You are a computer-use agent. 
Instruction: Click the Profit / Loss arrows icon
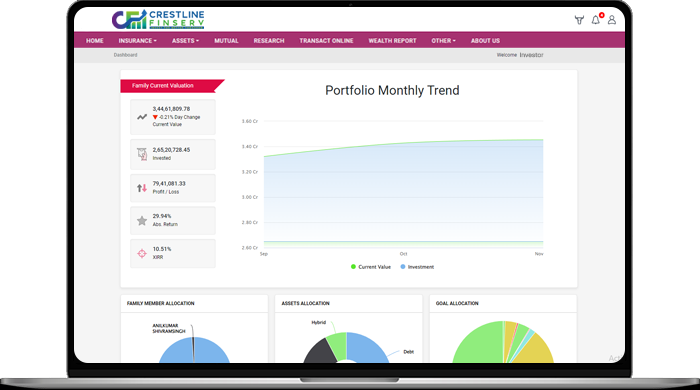point(142,188)
